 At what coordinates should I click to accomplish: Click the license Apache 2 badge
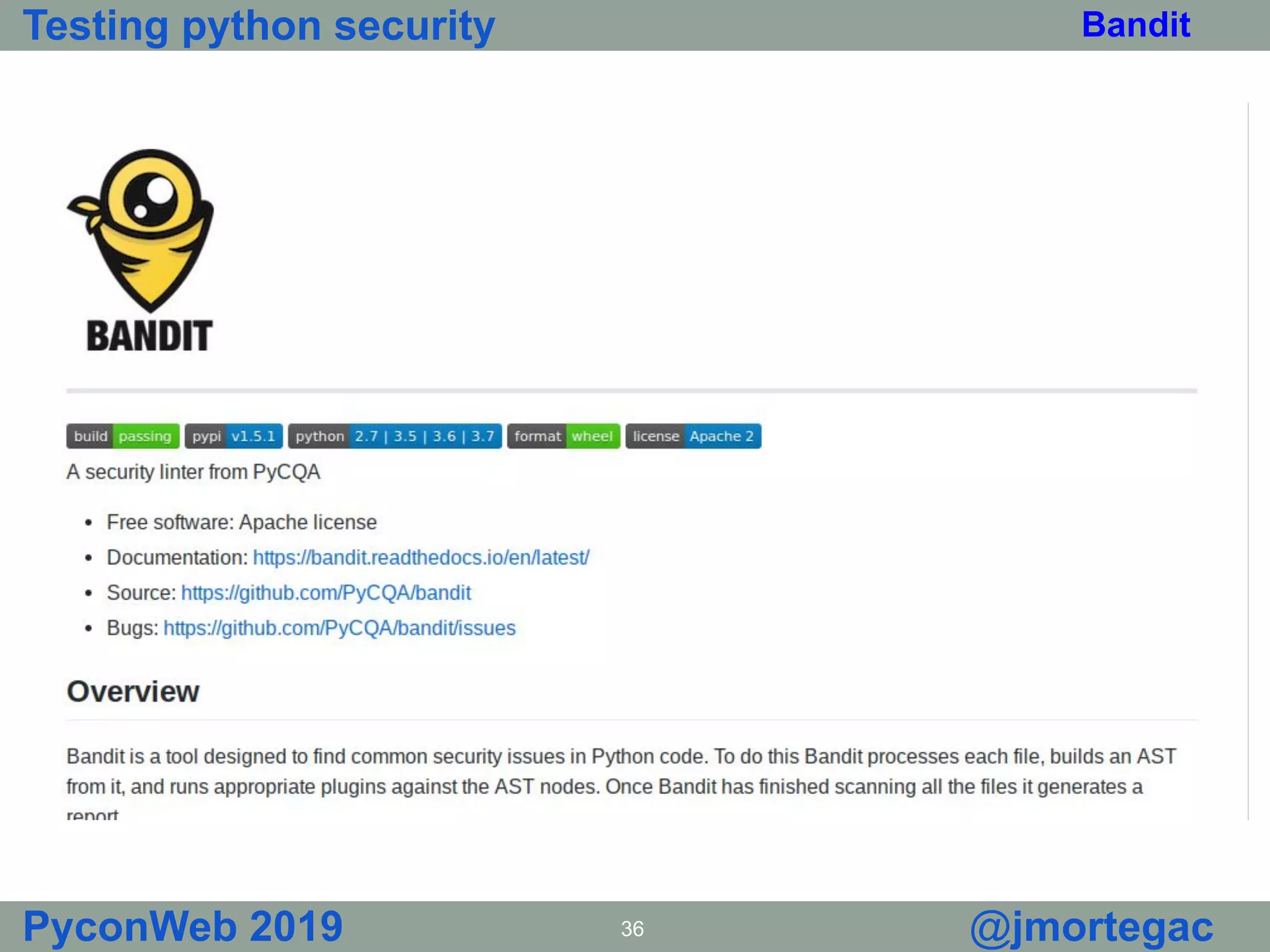pos(693,436)
